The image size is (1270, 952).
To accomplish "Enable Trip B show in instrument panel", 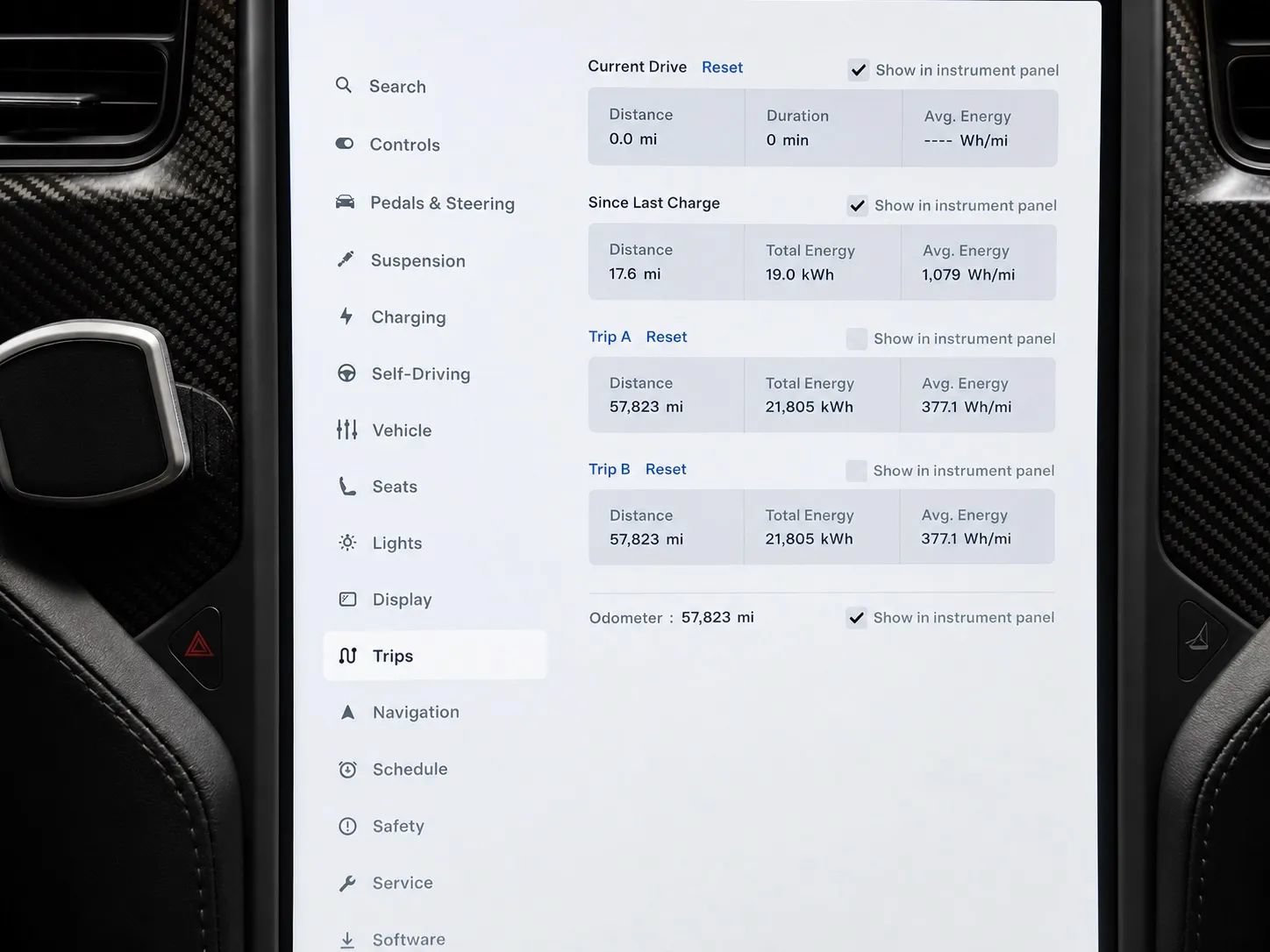I will pos(856,471).
